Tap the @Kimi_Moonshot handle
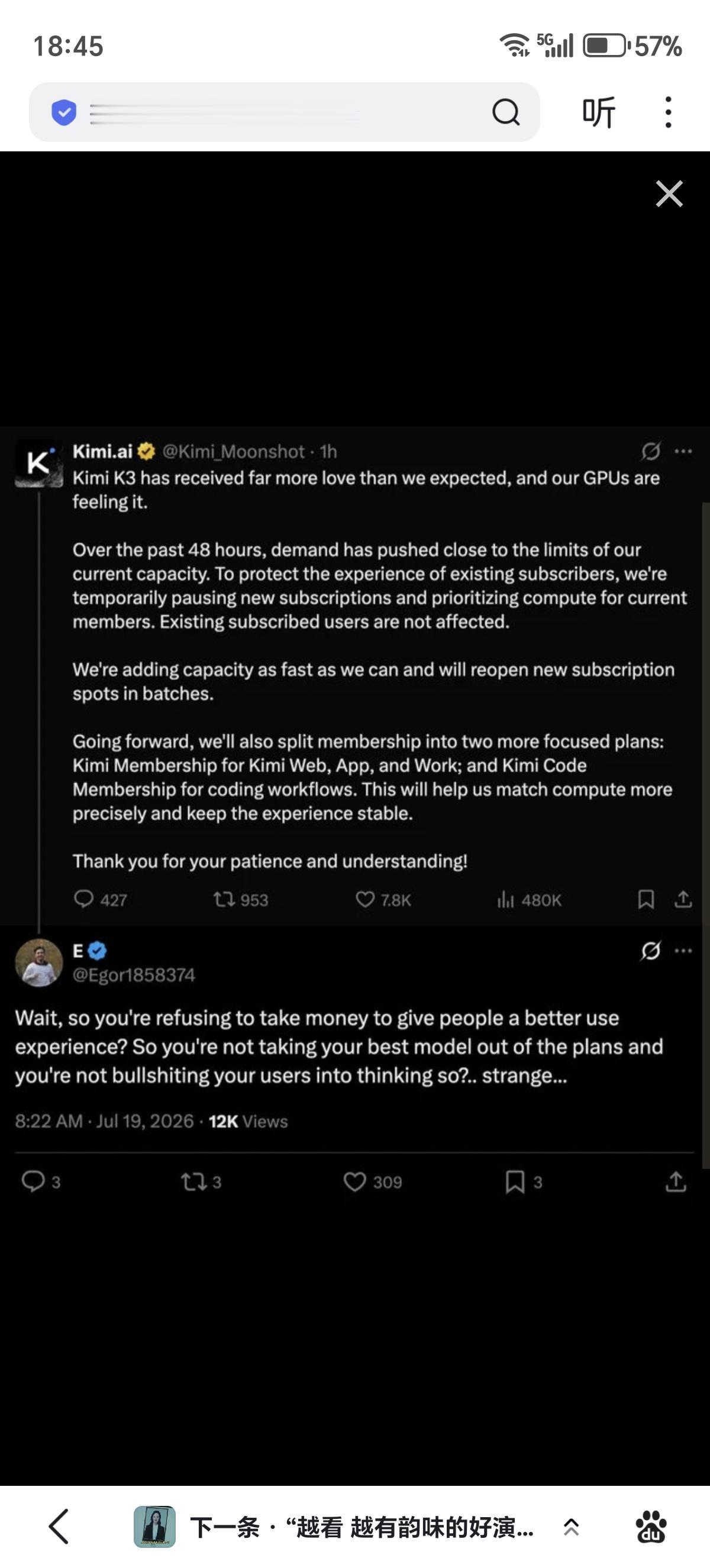 pyautogui.click(x=233, y=452)
